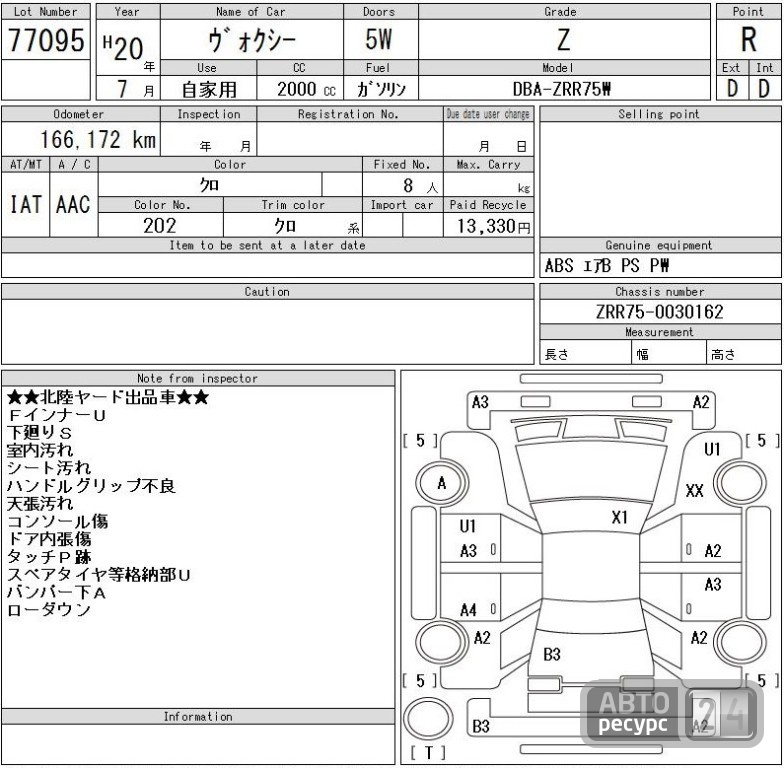
Task: Click the B3 mark beside the rear bumper
Action: tap(480, 726)
